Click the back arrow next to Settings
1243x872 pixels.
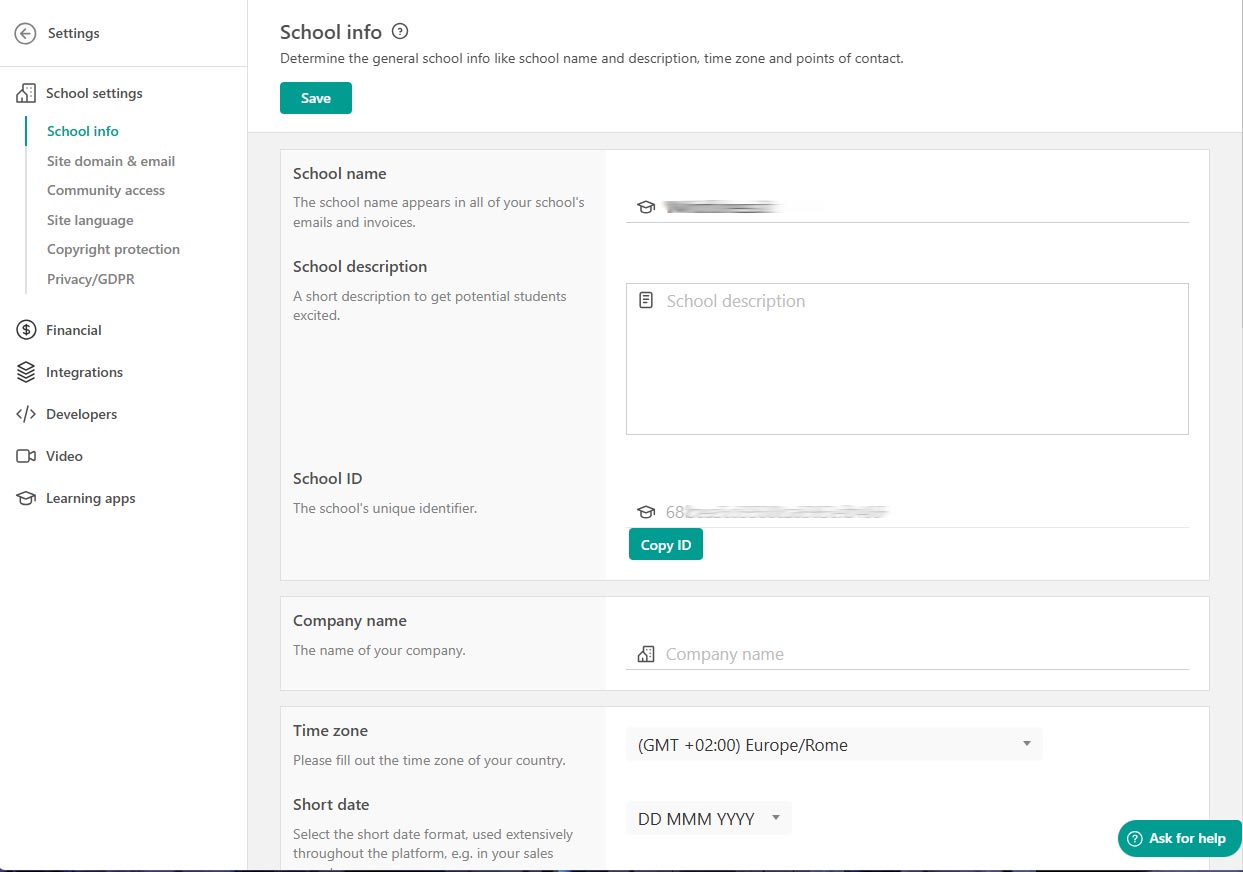point(24,33)
